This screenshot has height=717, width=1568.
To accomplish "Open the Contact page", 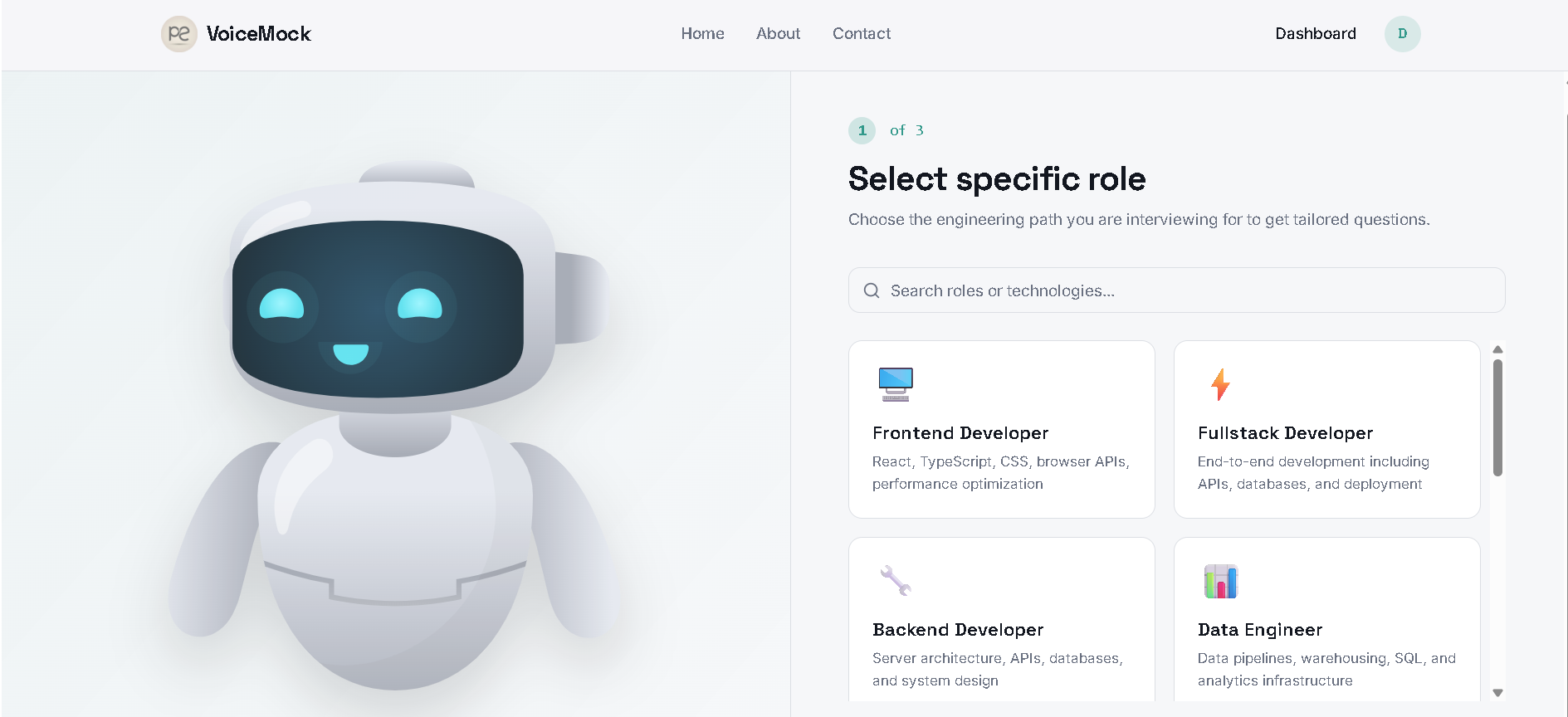I will 862,34.
